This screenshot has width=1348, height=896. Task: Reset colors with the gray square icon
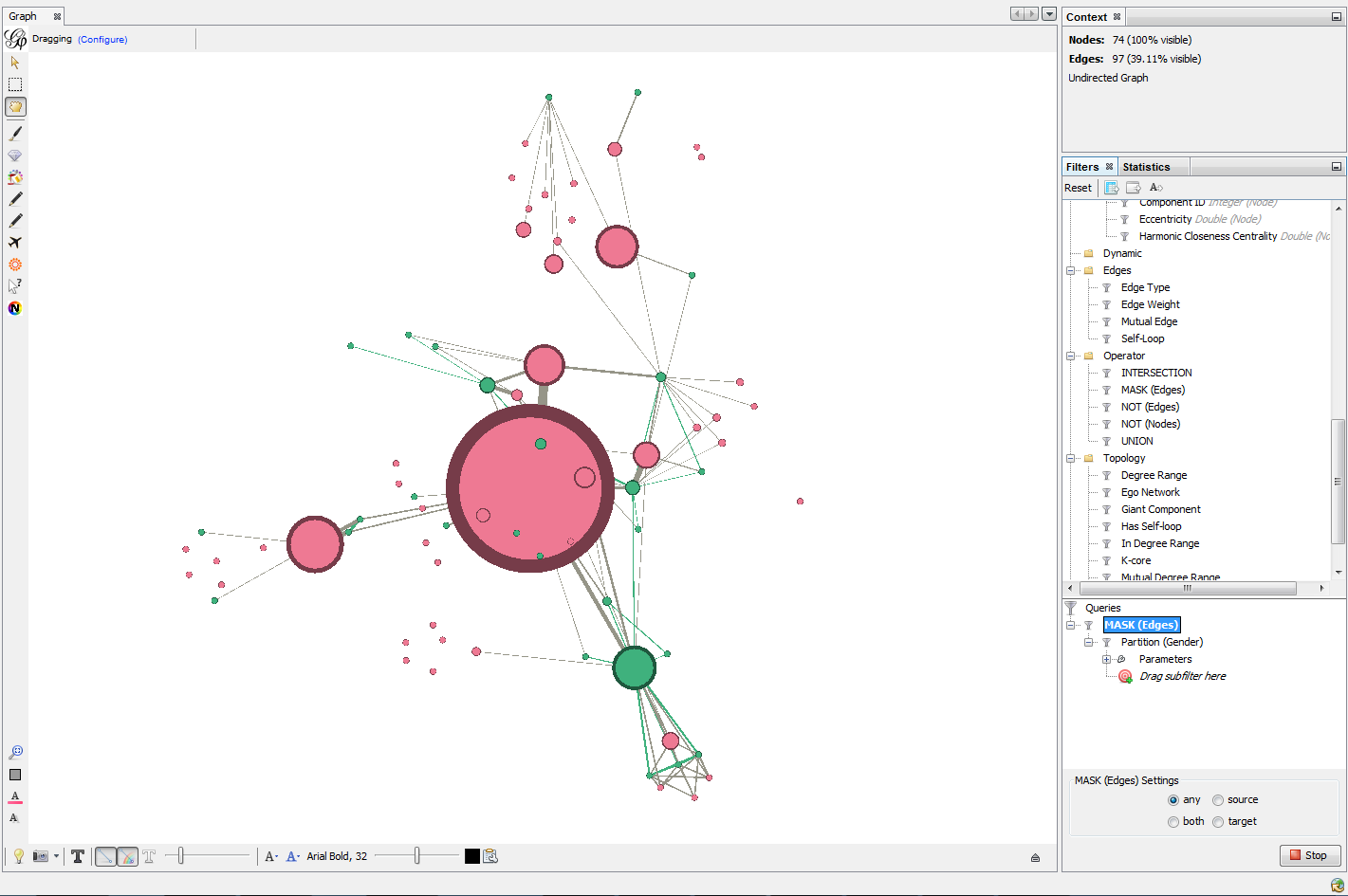(x=15, y=775)
